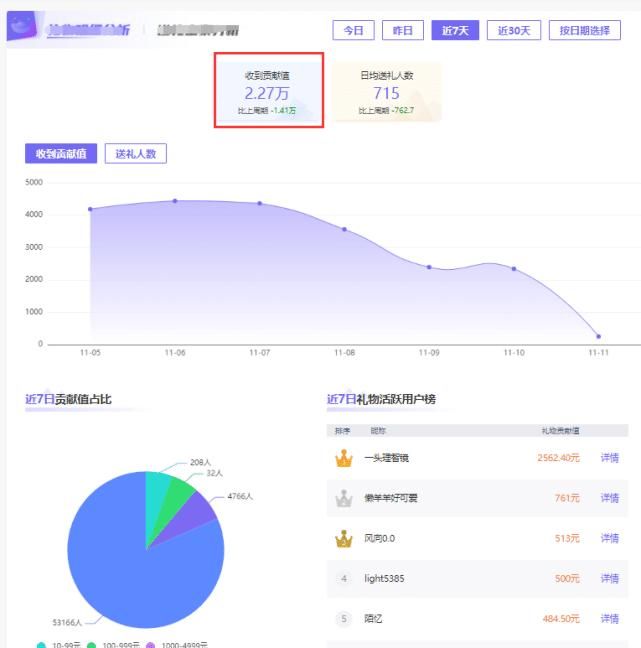
Task: Click the username 一头理智镜
Action: click(x=386, y=458)
